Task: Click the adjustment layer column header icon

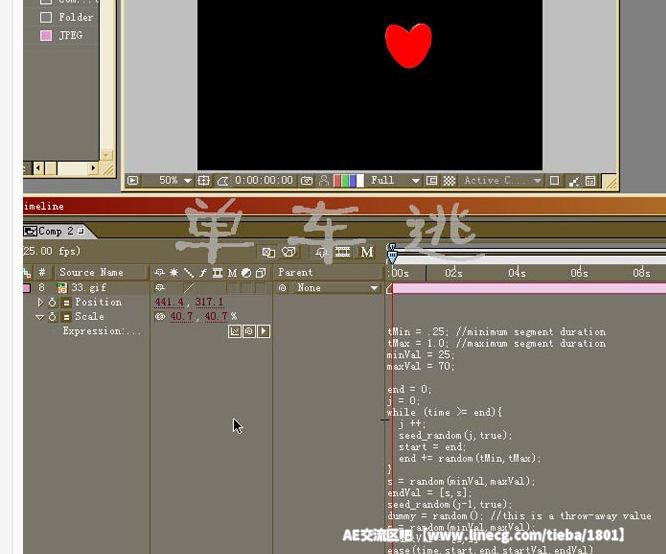Action: tap(246, 273)
